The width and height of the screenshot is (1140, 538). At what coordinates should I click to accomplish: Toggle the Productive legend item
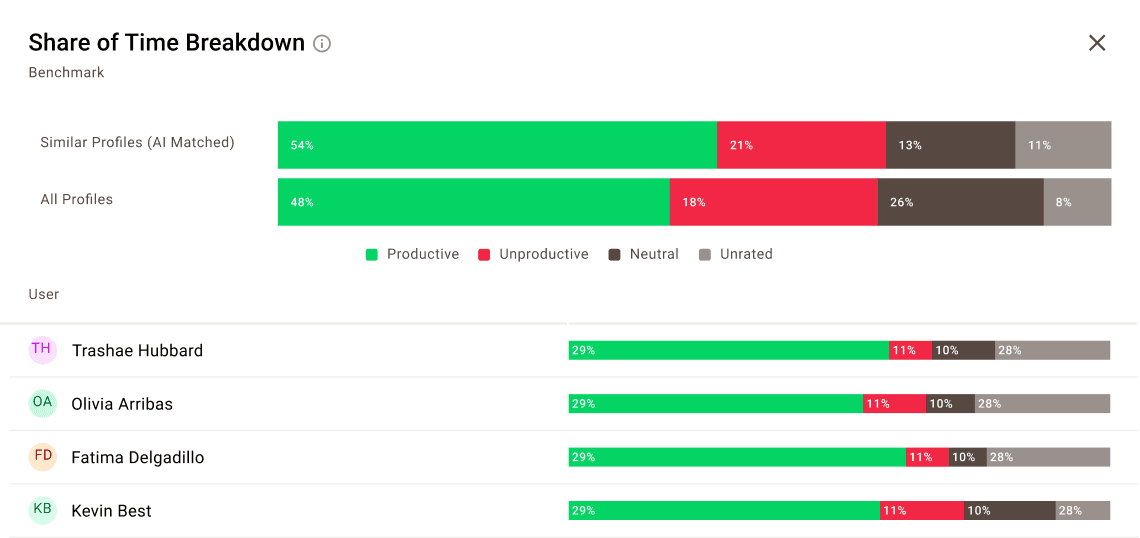tap(412, 254)
